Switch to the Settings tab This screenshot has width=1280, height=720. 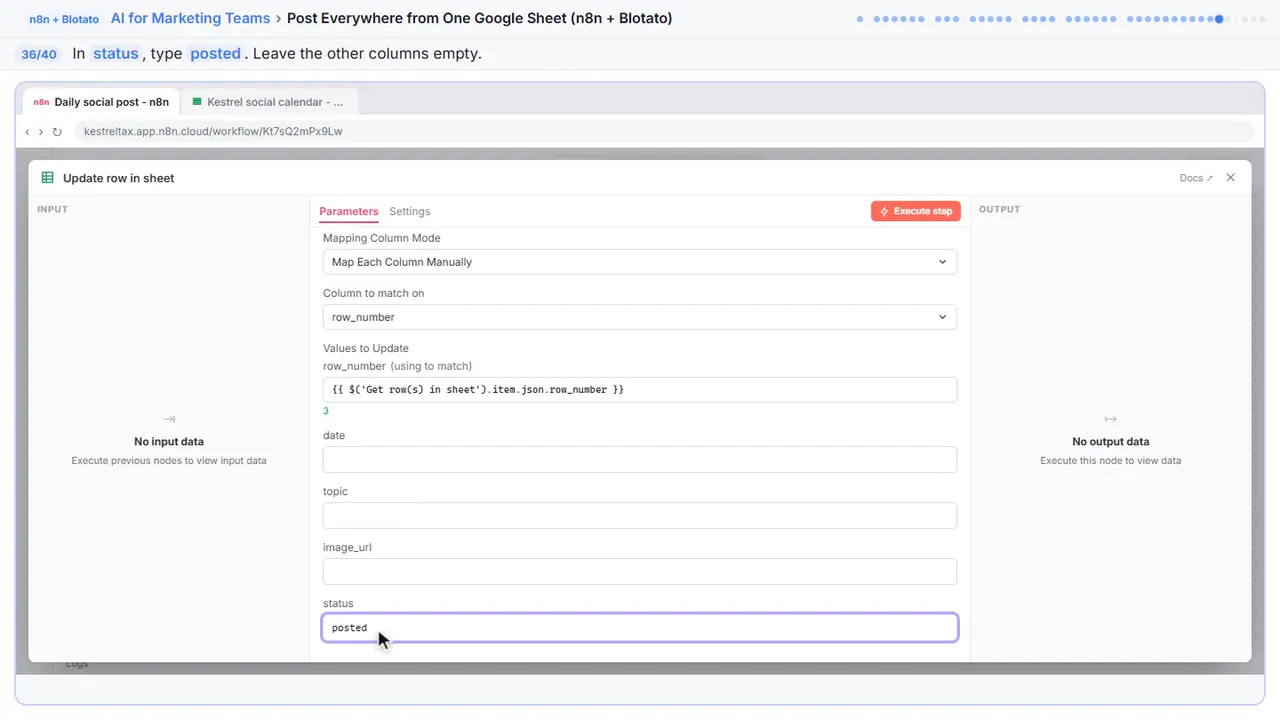[x=409, y=211]
